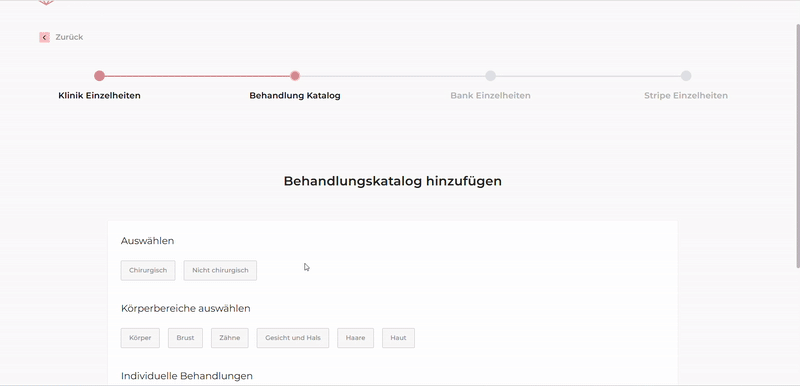Click the circle marker above Behandlung Katalog
800x386 pixels.
pos(295,76)
